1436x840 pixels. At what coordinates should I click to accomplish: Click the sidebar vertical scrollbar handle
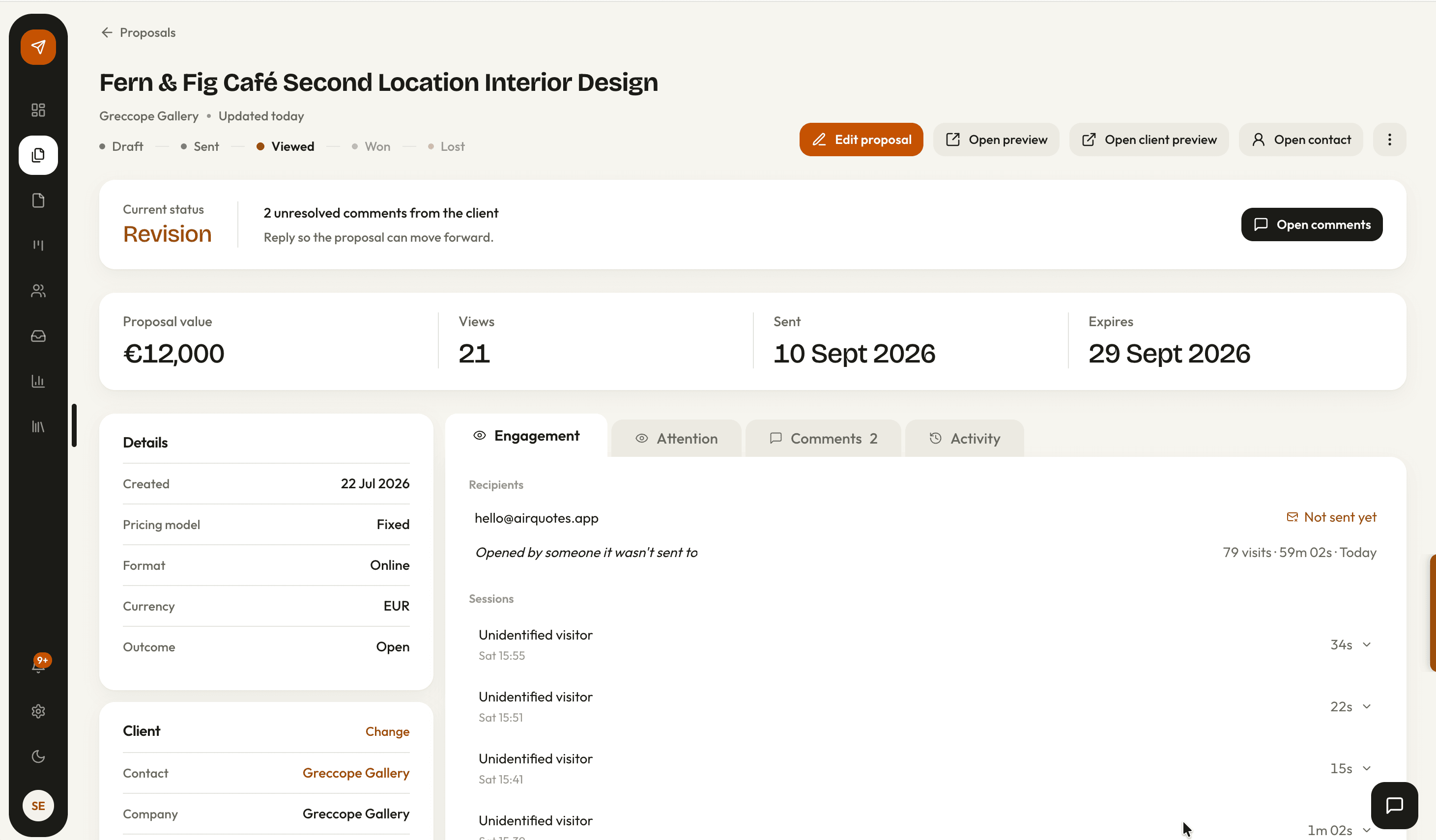click(74, 425)
